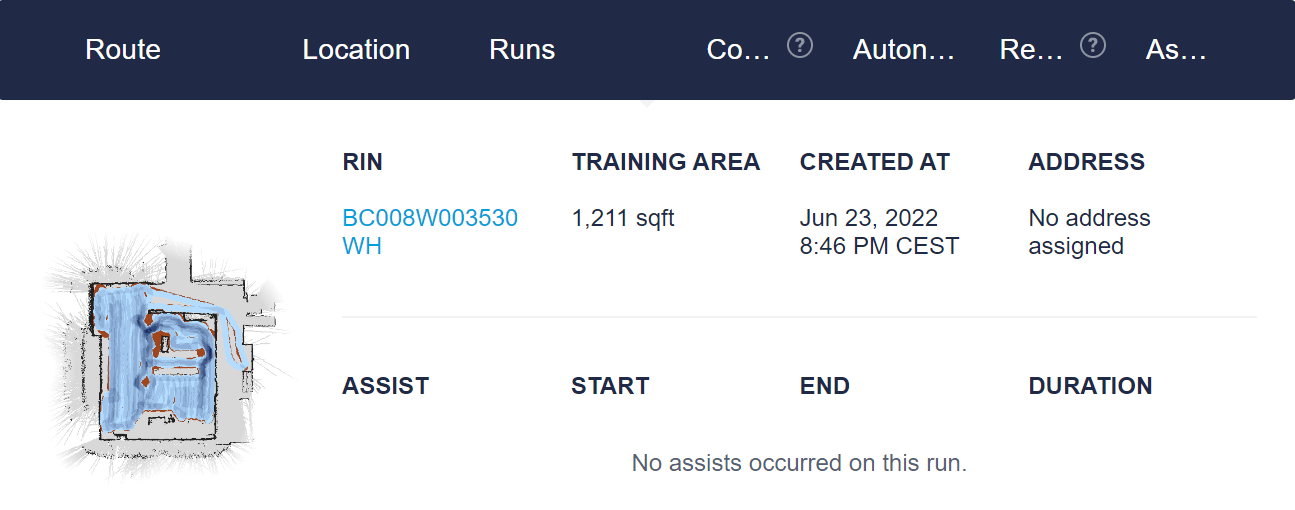Click the help icon beside the Co… column

[x=799, y=46]
